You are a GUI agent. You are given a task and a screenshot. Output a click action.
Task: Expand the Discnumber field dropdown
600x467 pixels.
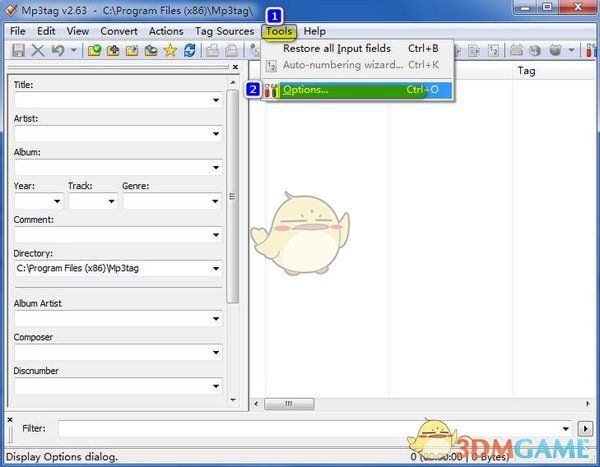(x=216, y=386)
